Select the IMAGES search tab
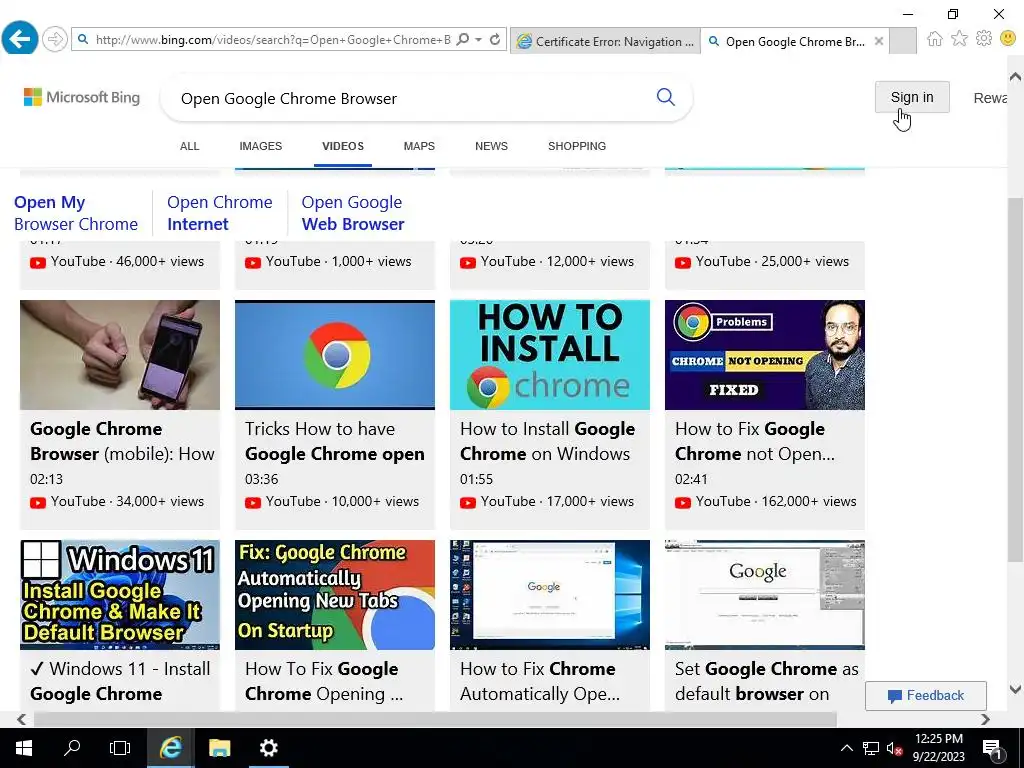The height and width of the screenshot is (768, 1024). tap(261, 146)
